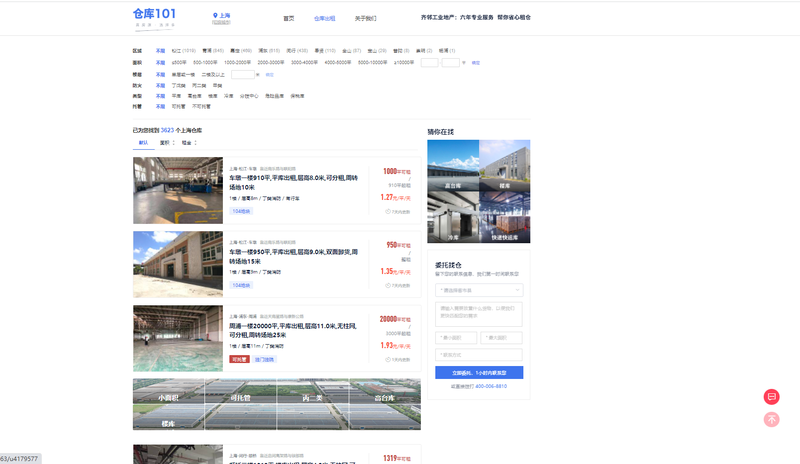Click the 联系方式 contact input field
Screen dimensions: 800x464
click(x=479, y=355)
